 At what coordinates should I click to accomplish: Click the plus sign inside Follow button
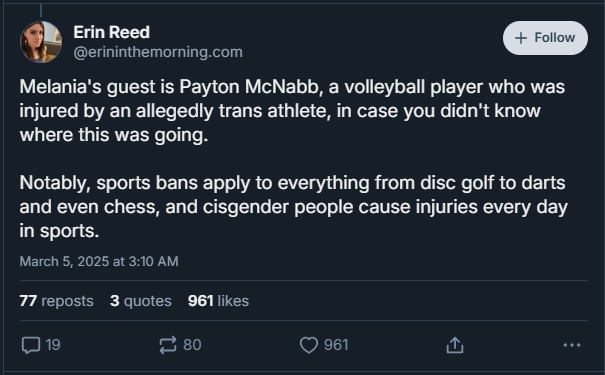(x=521, y=38)
